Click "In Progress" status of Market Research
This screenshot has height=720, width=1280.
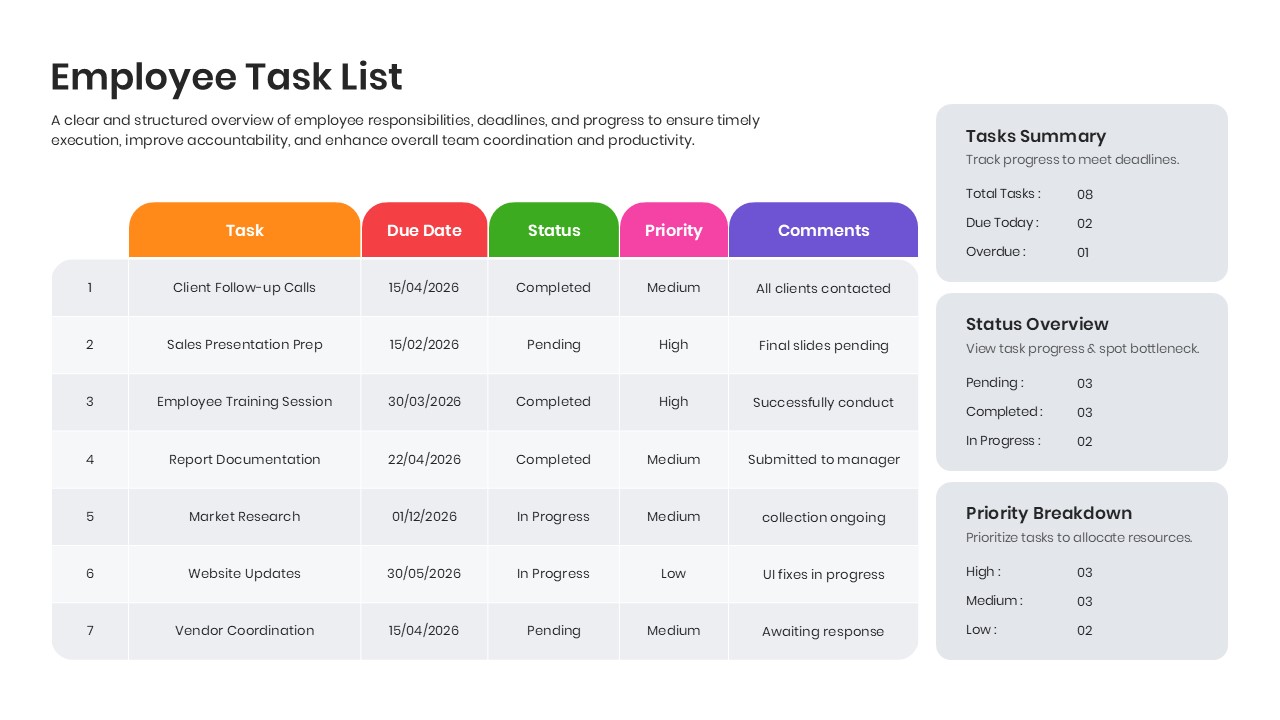click(553, 517)
